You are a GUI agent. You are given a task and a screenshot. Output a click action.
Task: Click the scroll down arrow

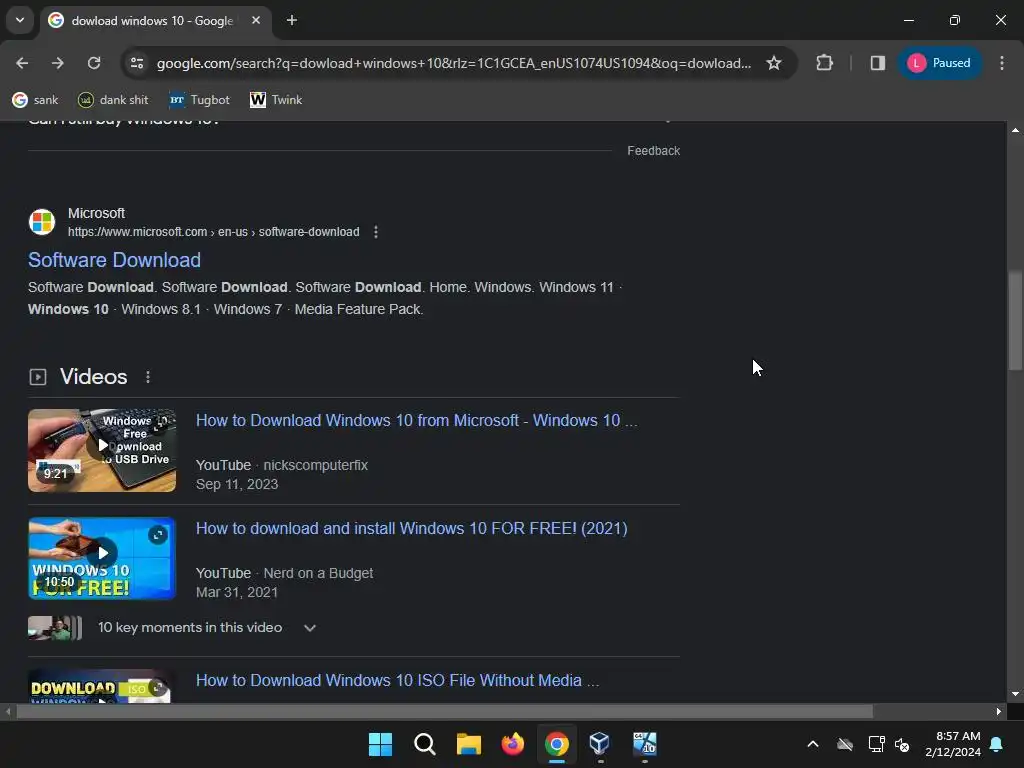pyautogui.click(x=1015, y=694)
